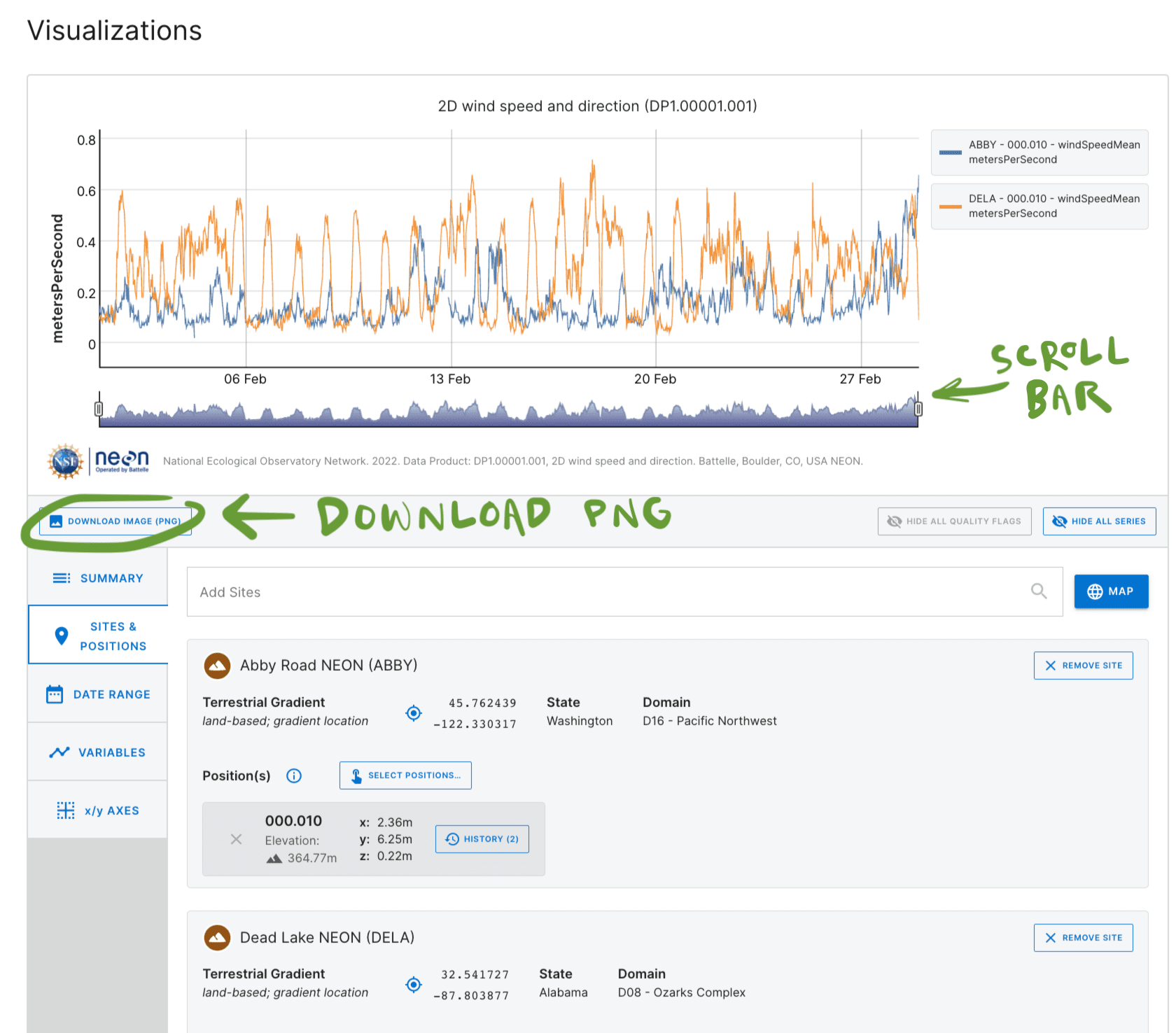The image size is (1176, 1033).
Task: Open History for position 000.010
Action: 482,838
